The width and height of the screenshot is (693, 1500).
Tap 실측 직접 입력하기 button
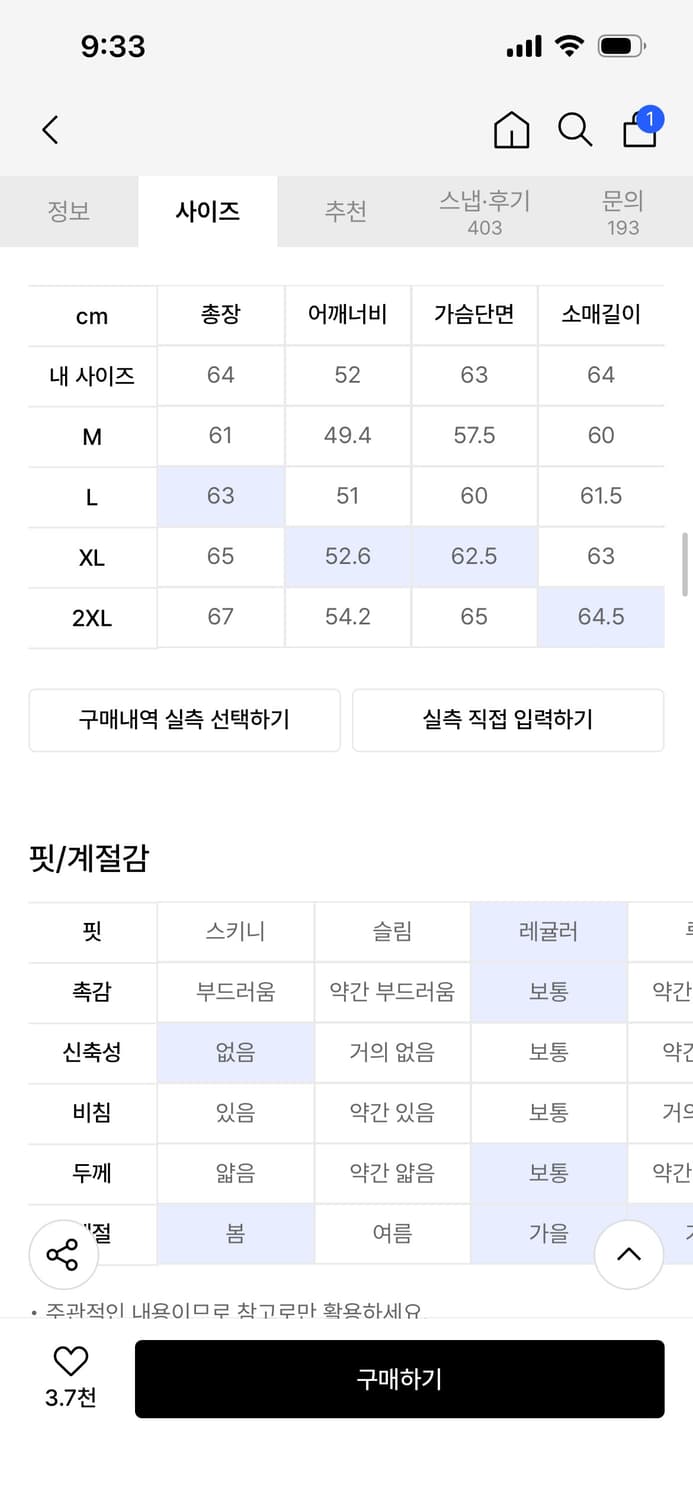[x=506, y=720]
